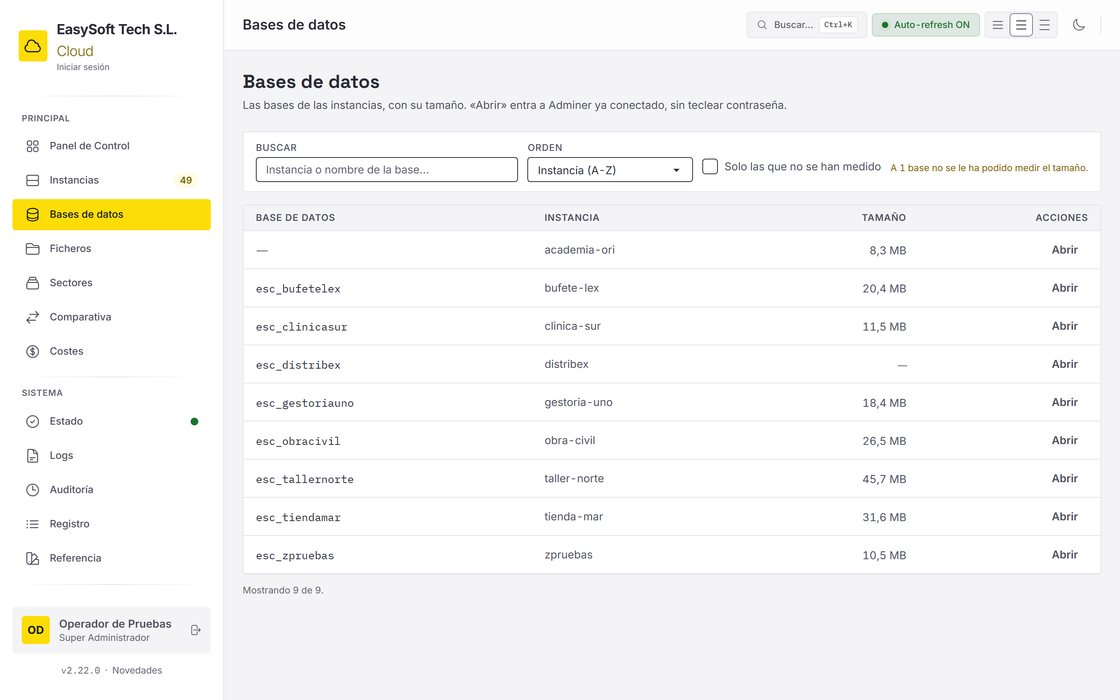Image resolution: width=1120 pixels, height=700 pixels.
Task: Click Abrir for esc_bufetelex
Action: click(x=1064, y=288)
